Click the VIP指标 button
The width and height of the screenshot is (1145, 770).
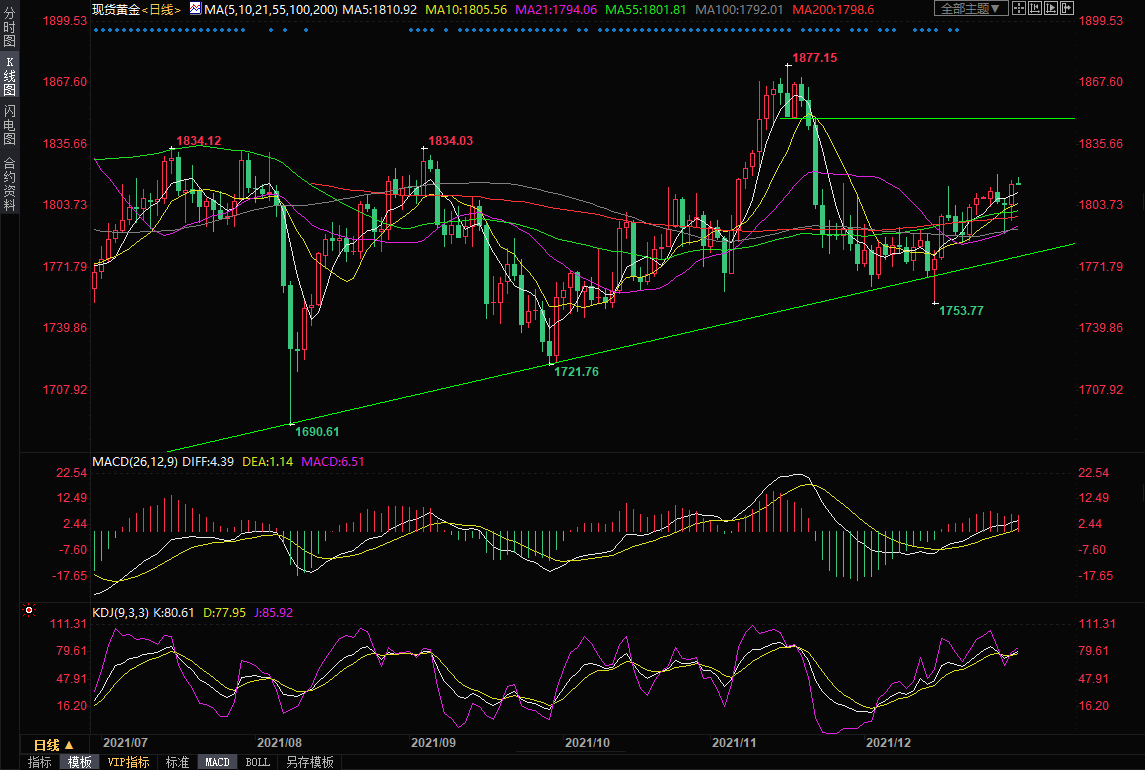click(129, 762)
